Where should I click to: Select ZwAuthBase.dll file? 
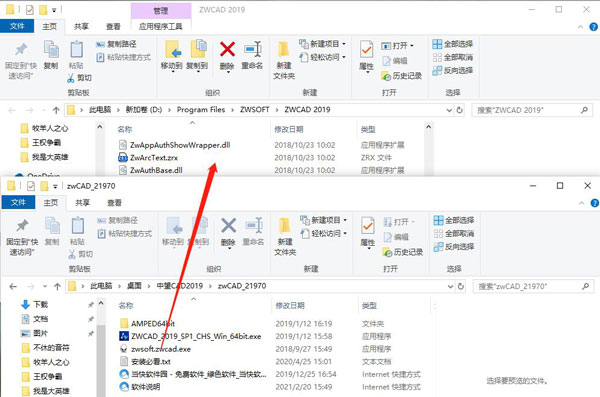(x=156, y=170)
